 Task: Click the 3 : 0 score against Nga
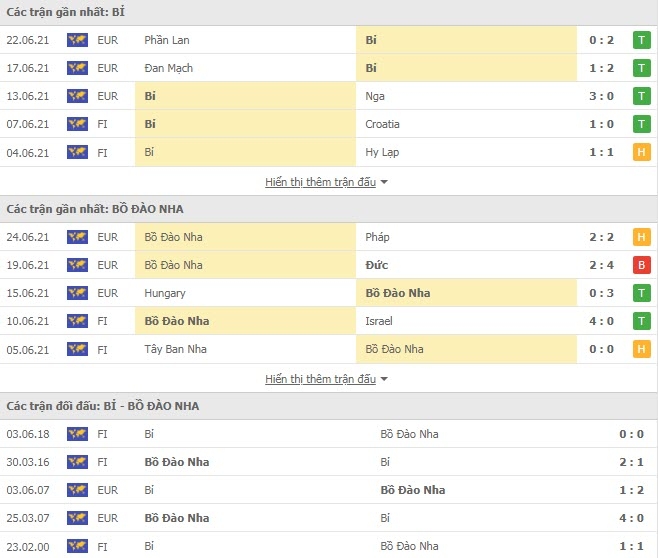(601, 96)
